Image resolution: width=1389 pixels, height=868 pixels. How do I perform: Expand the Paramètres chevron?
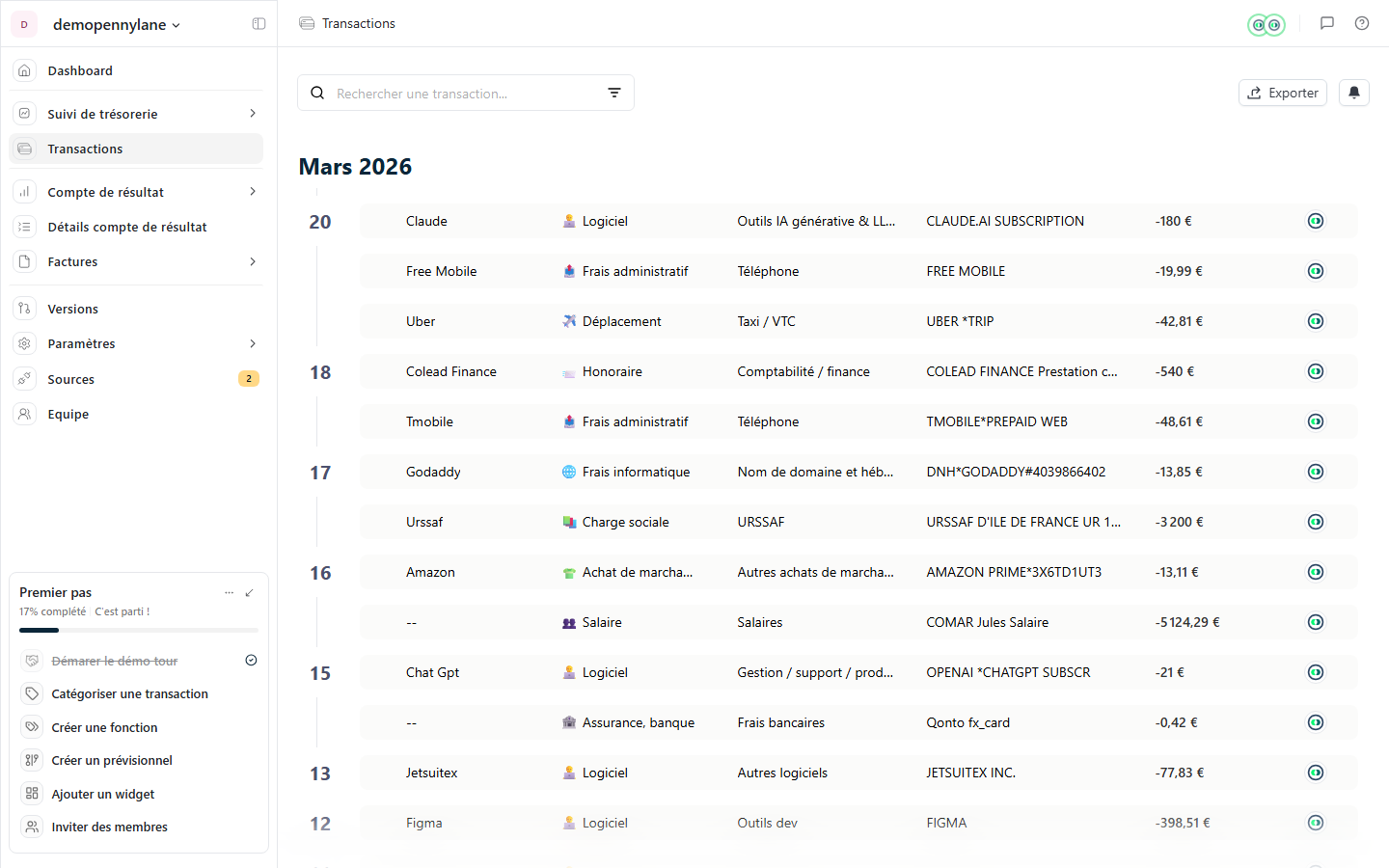pyautogui.click(x=253, y=343)
